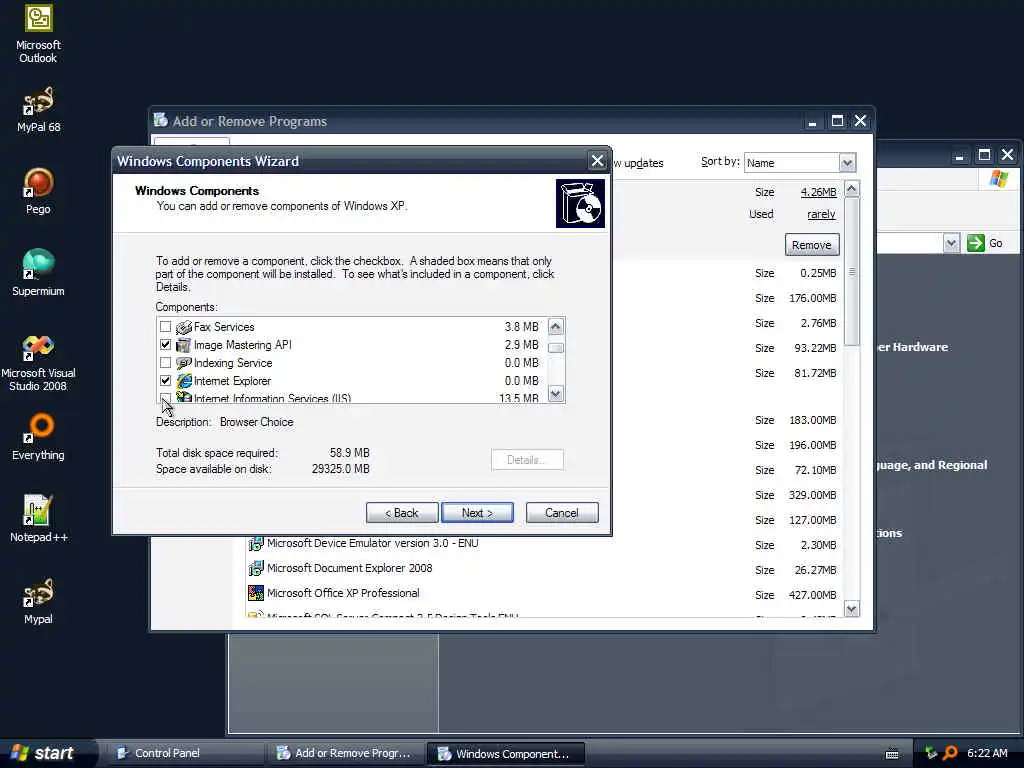The height and width of the screenshot is (768, 1024).
Task: Close the Windows Components Wizard dialog
Action: click(x=597, y=161)
